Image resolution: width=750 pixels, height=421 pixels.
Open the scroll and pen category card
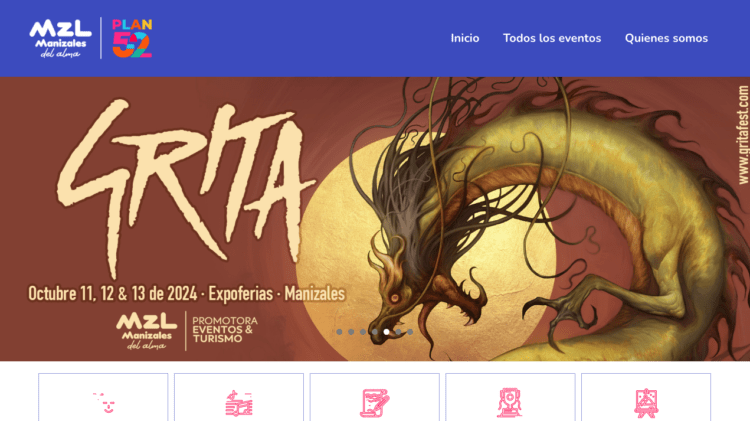click(375, 397)
